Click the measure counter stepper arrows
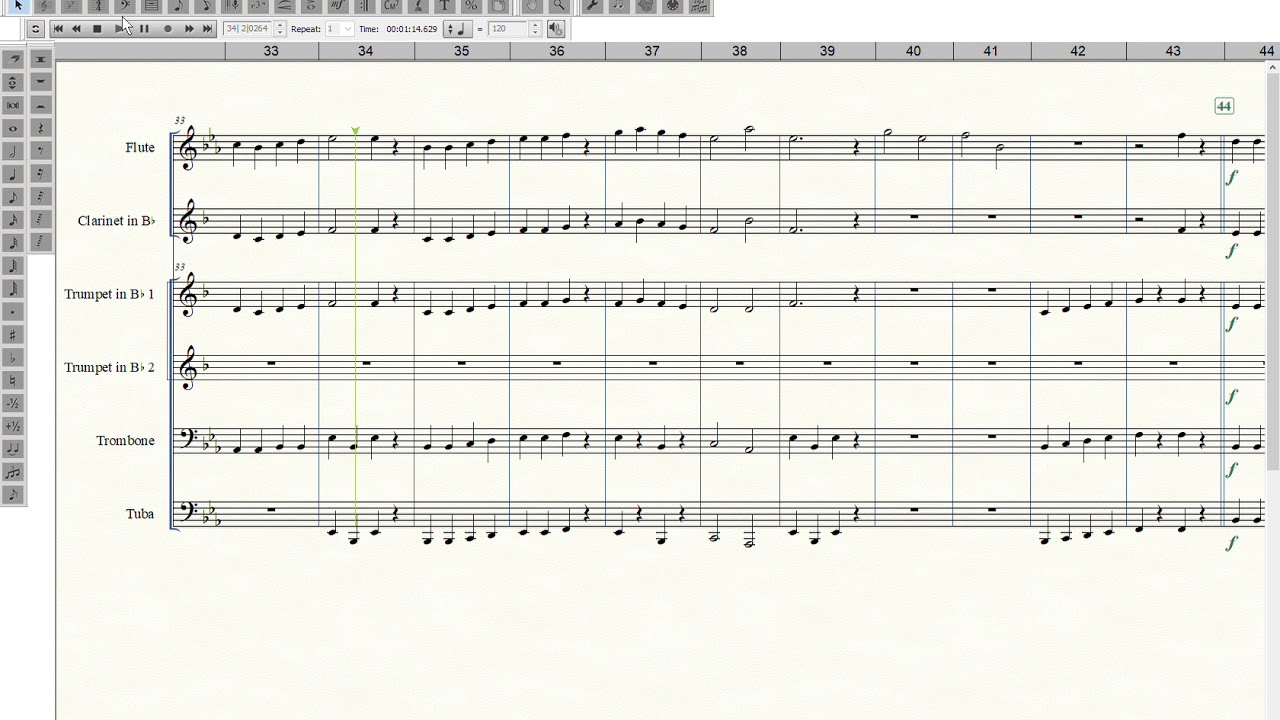 pos(280,29)
